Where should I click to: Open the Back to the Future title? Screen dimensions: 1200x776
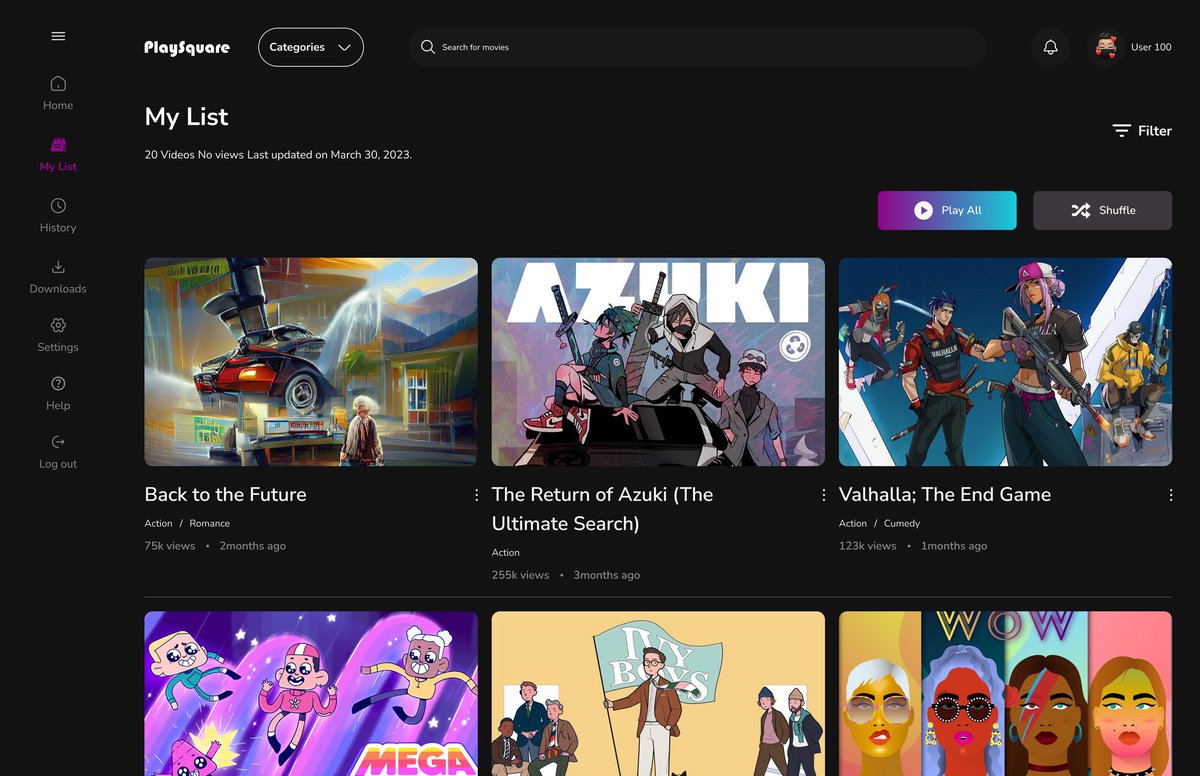(x=225, y=494)
